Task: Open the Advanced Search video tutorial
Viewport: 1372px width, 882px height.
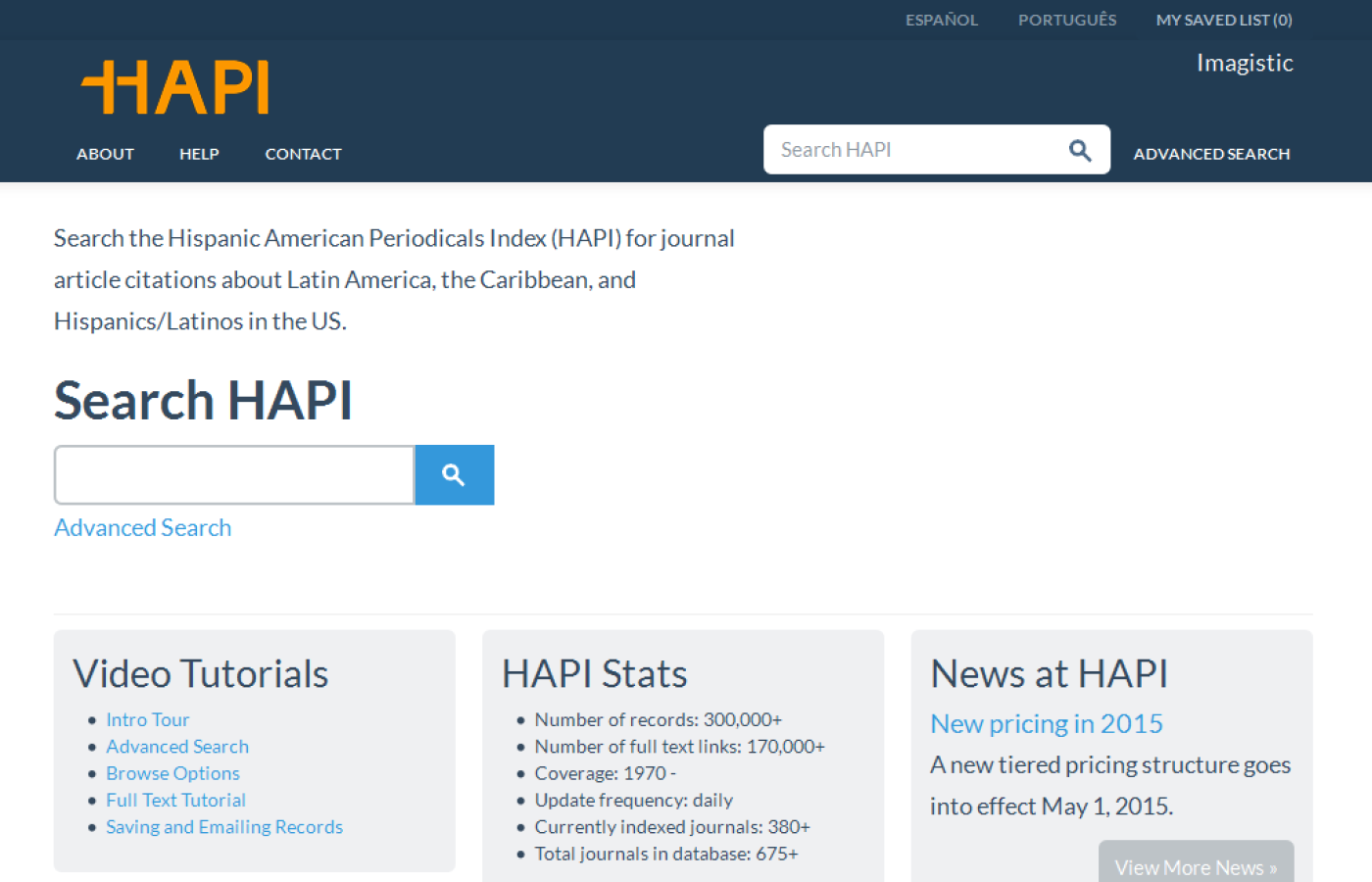Action: 177,746
